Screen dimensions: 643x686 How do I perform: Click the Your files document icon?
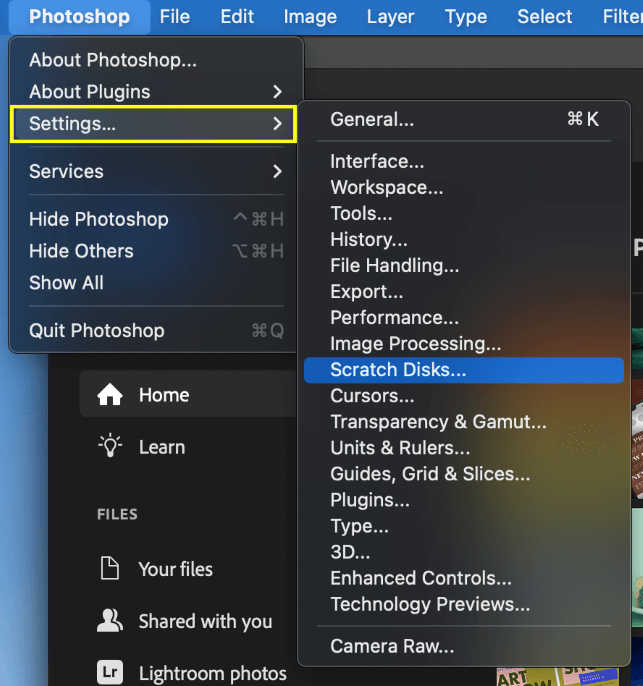pos(110,568)
